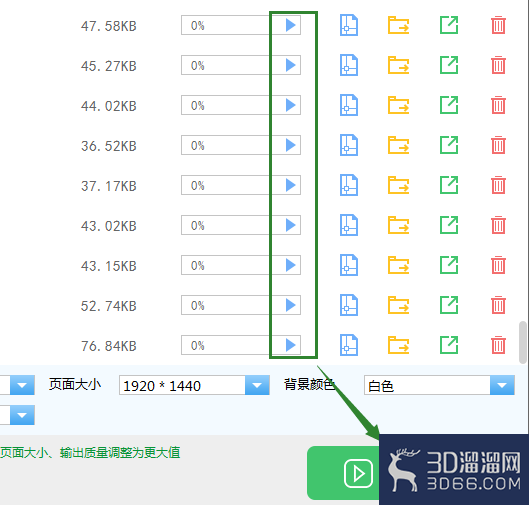Start conversion for the 76.84KB file row
Viewport: 529px width, 505px height.
click(x=290, y=345)
